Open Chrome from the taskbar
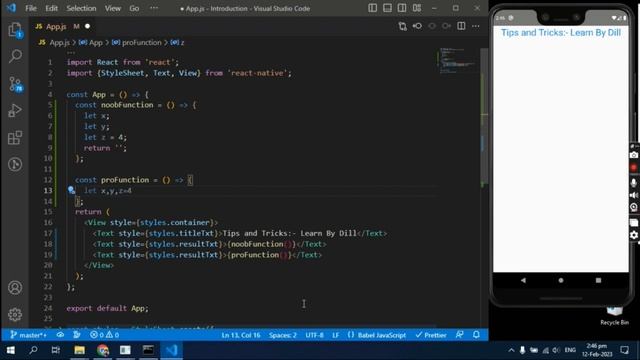 coord(102,350)
